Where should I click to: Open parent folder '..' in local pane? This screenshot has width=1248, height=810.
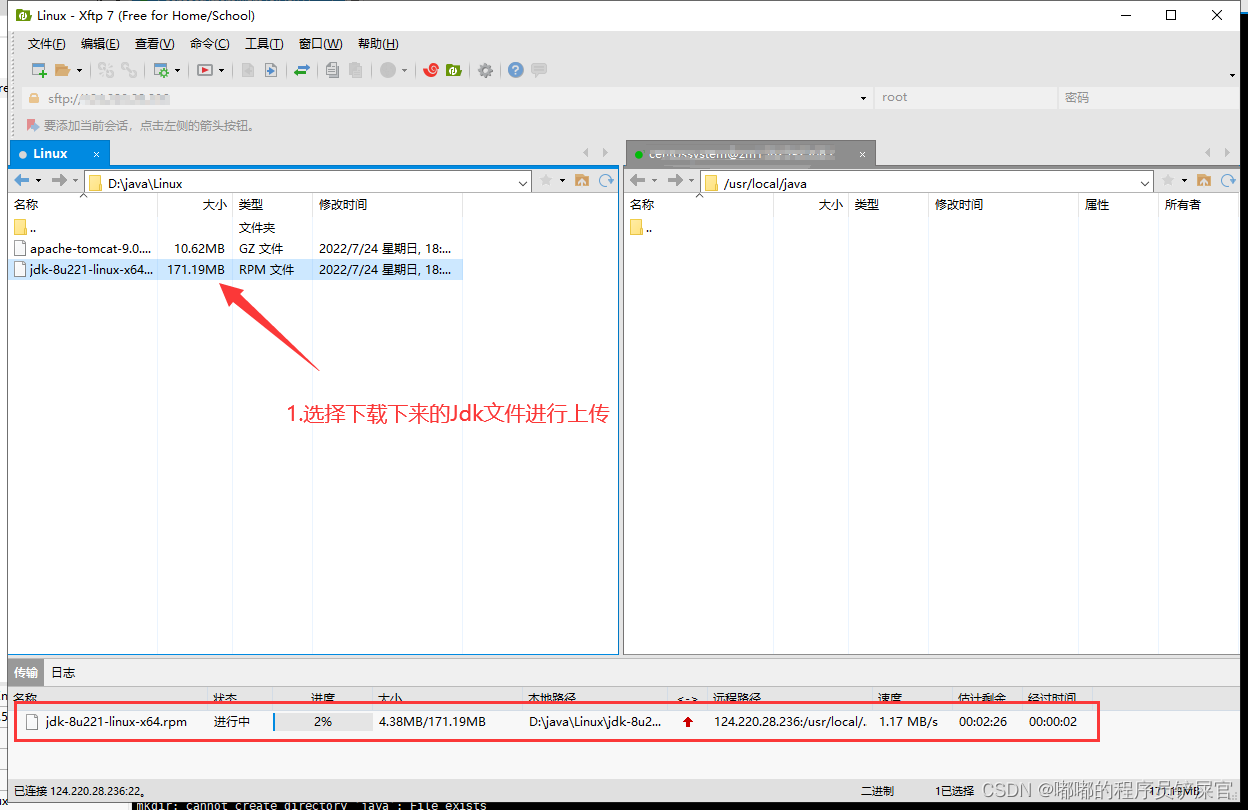pos(26,228)
